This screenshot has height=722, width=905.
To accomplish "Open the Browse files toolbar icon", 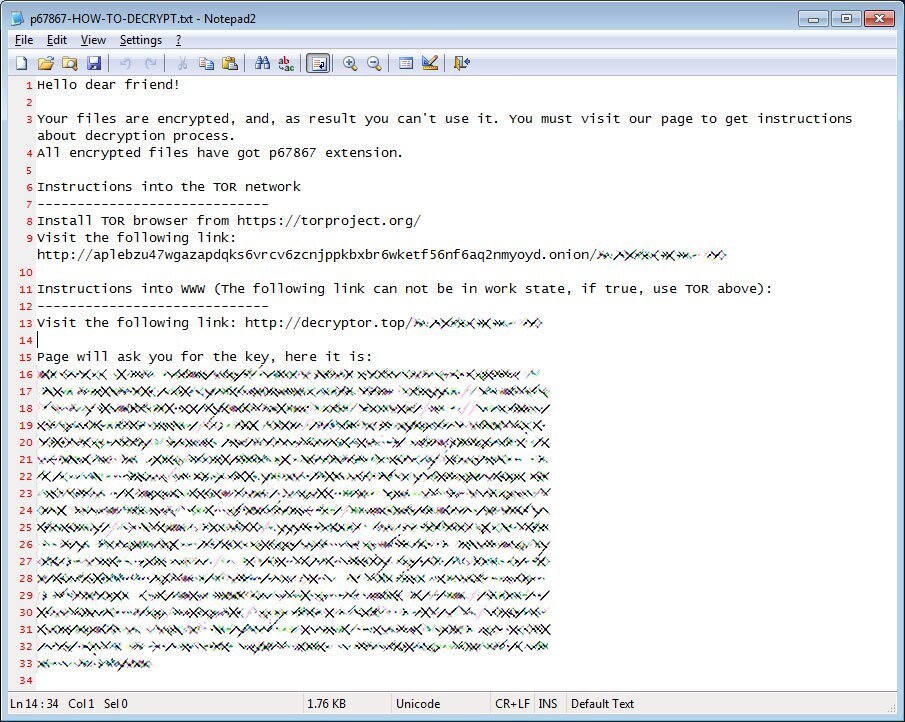I will pos(69,63).
